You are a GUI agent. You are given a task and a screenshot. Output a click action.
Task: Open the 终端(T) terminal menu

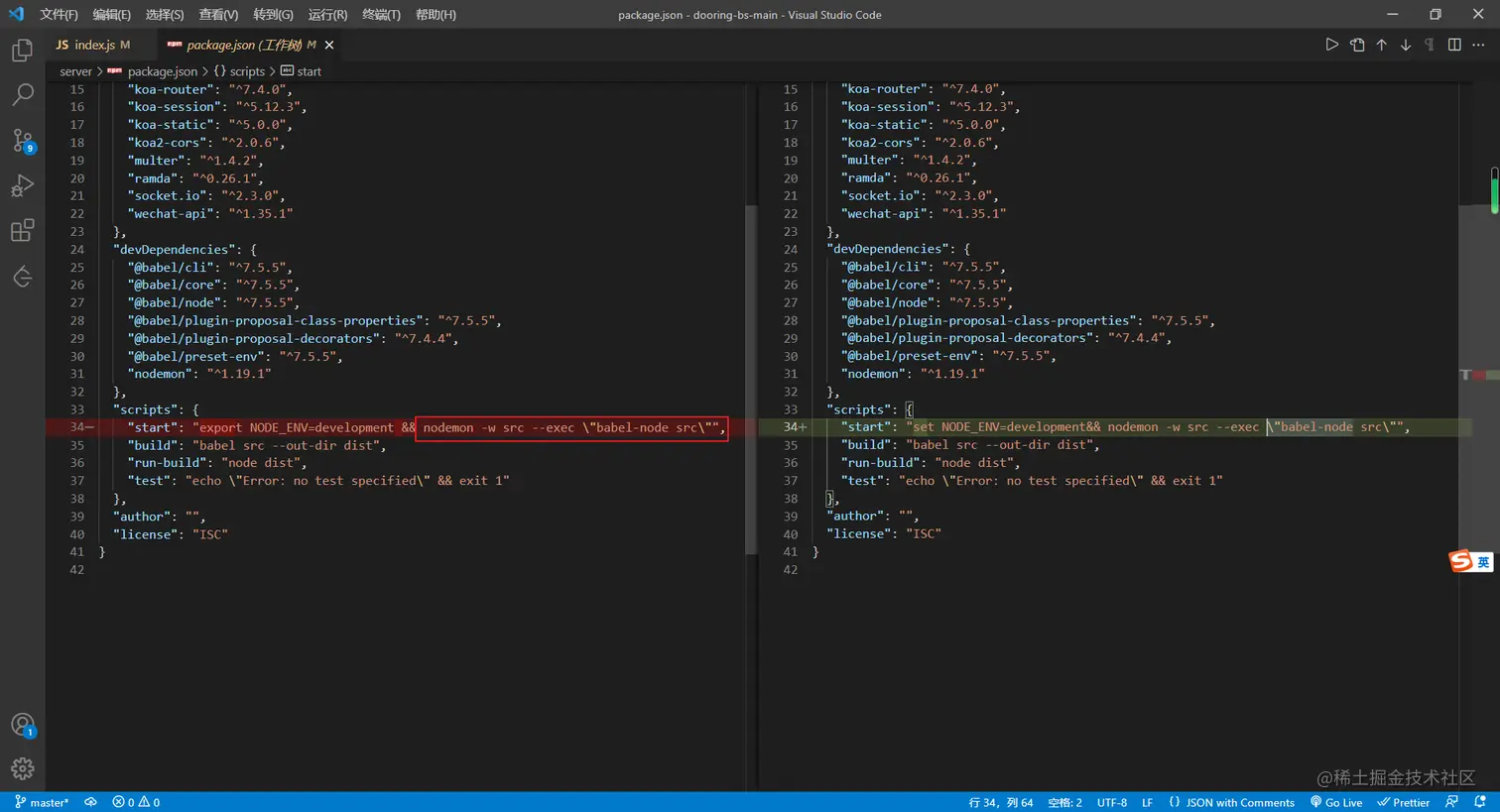click(x=381, y=15)
